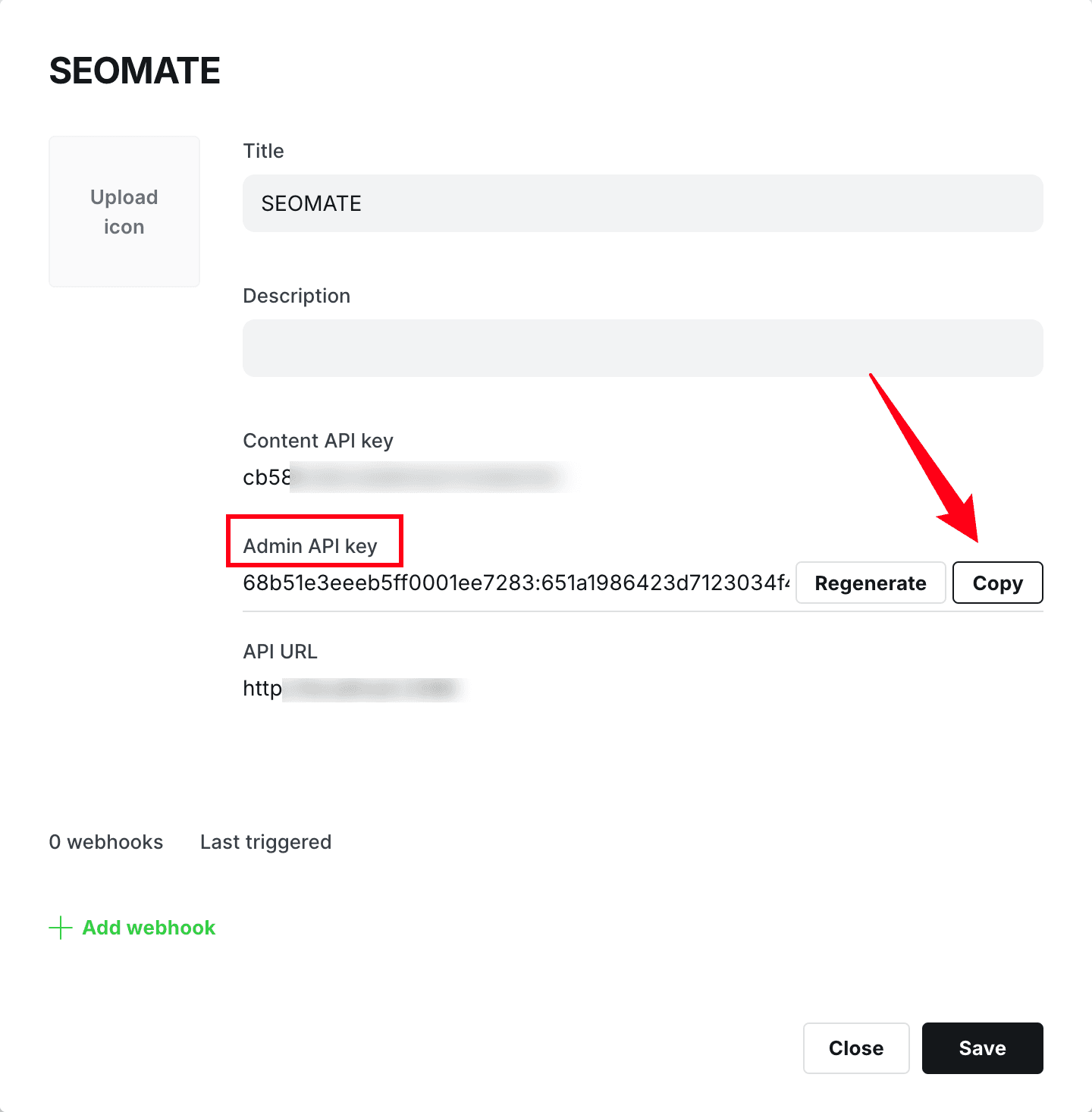Click the Upload icon placeholder

(124, 211)
